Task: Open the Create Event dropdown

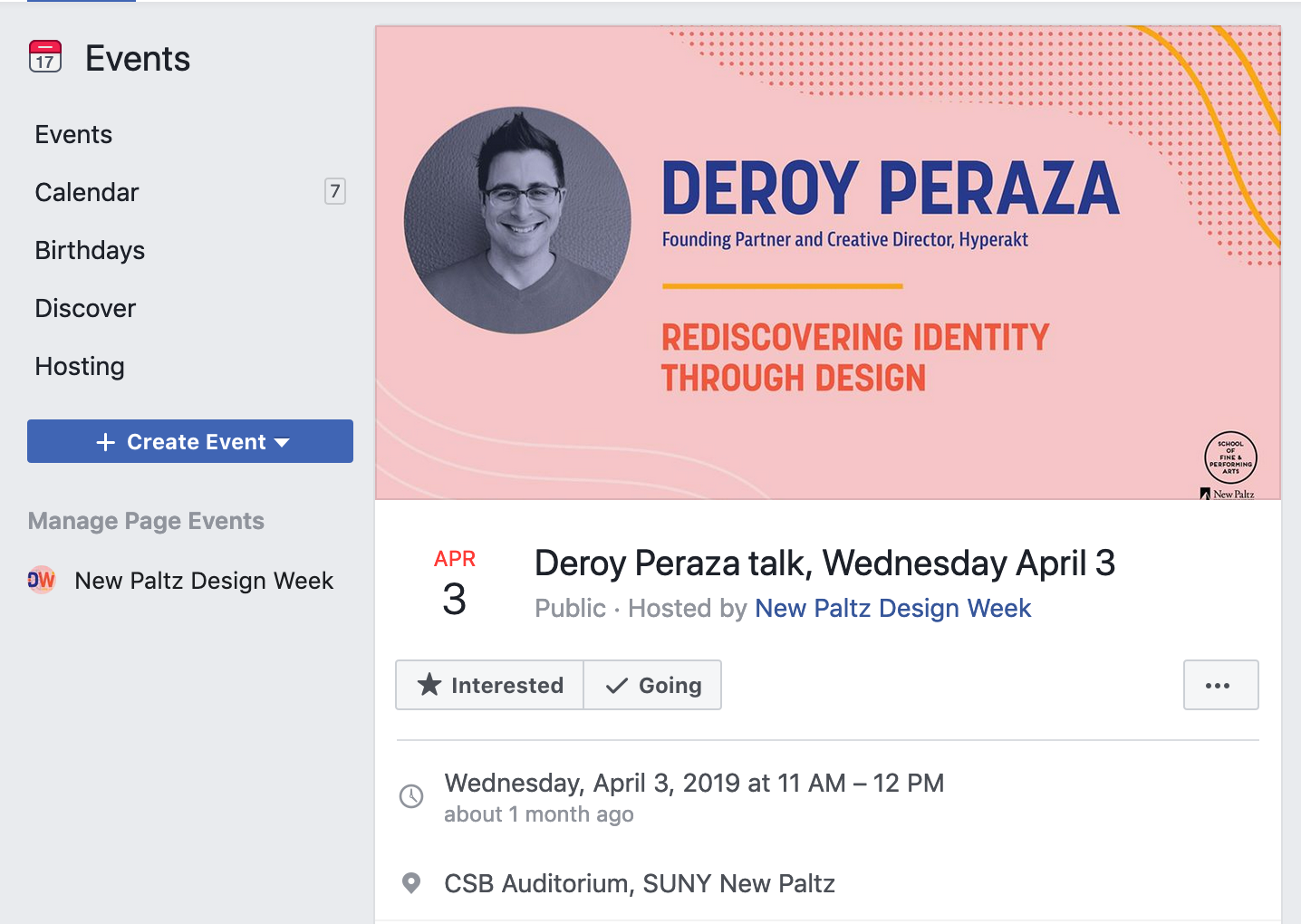Action: pyautogui.click(x=190, y=441)
